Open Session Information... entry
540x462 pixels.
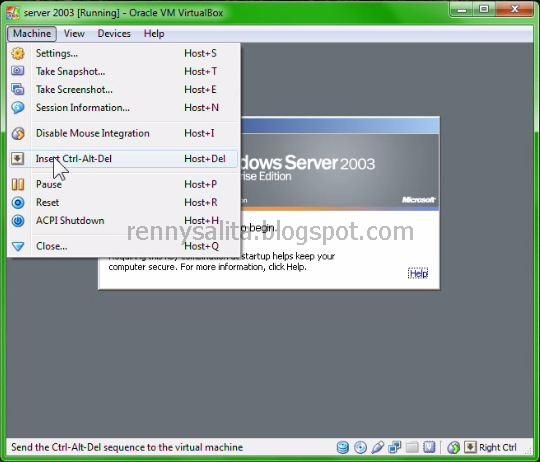[124, 107]
